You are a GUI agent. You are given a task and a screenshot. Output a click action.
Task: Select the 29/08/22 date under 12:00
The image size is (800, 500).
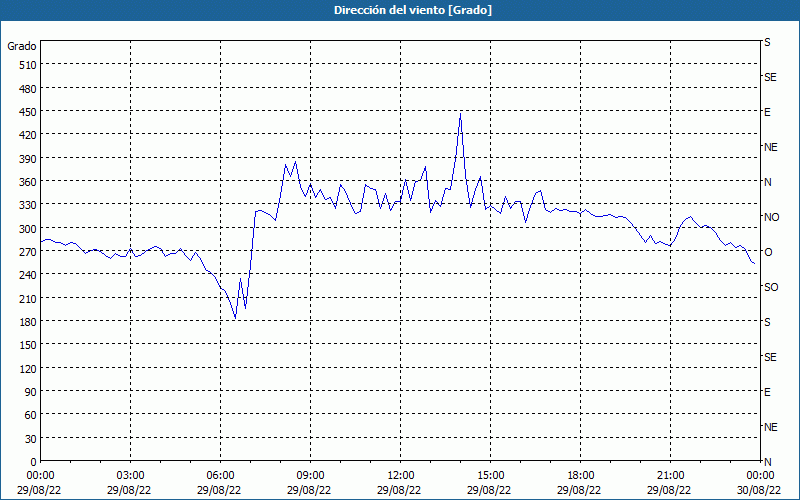click(399, 490)
